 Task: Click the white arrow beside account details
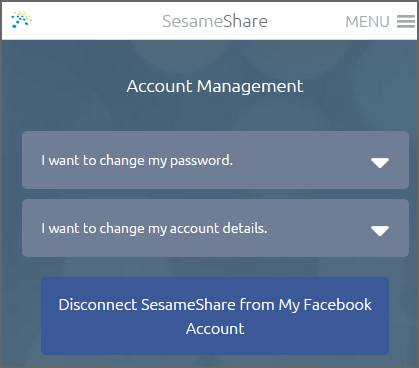coord(380,231)
